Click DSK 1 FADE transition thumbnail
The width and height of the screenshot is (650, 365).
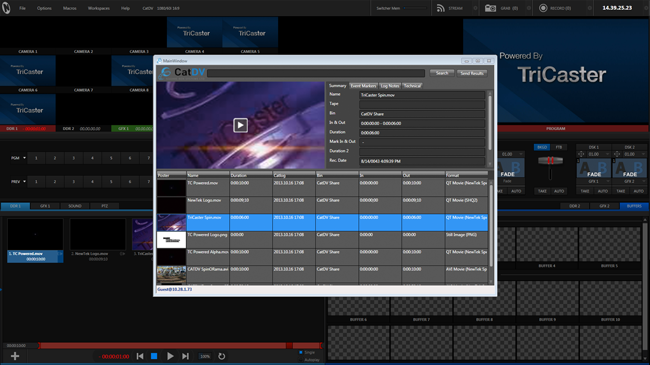[594, 169]
